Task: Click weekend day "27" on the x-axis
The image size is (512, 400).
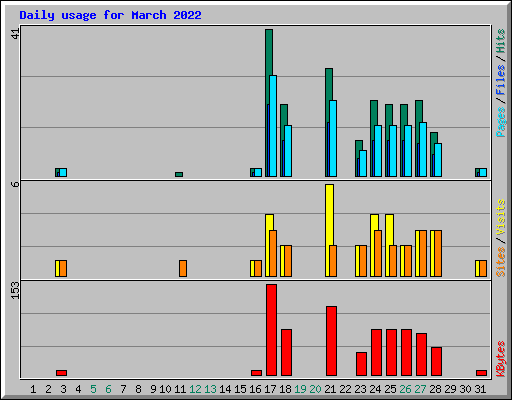Action: tap(420, 389)
